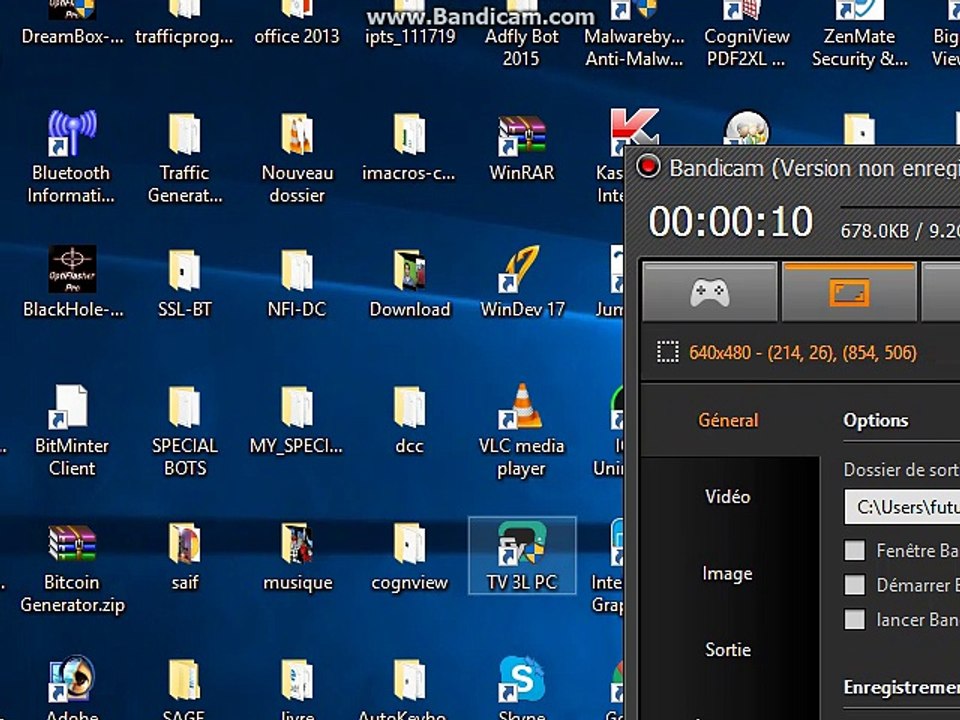Open the SPECIAL BOTS folder

tap(184, 430)
